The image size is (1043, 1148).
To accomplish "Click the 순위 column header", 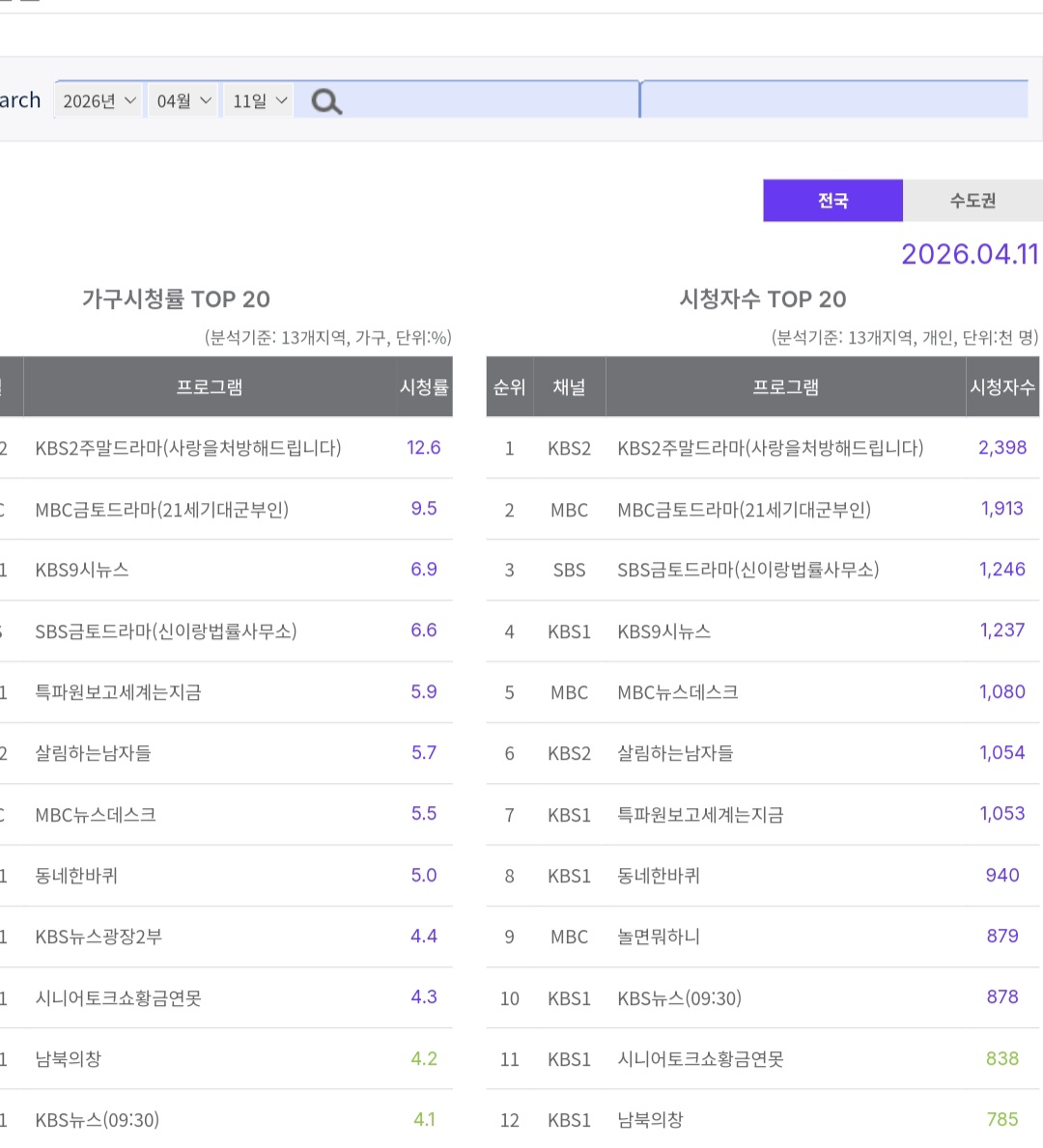I will pos(509,387).
